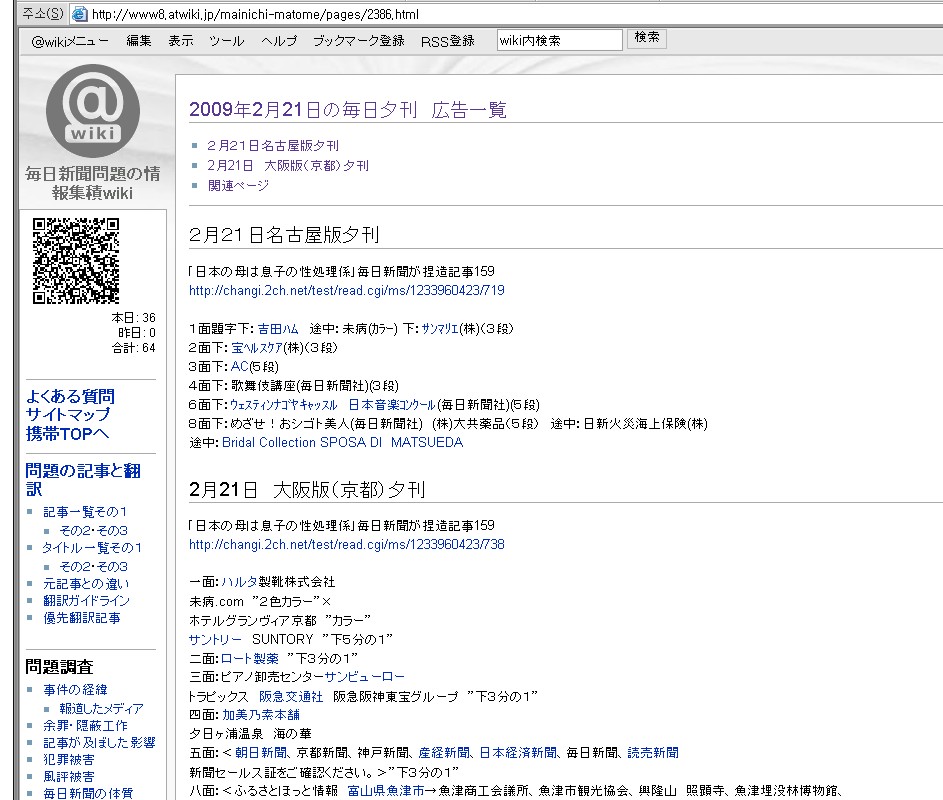Open the 優先翻訳記事 sidebar link
The width and height of the screenshot is (943, 800).
(82, 618)
